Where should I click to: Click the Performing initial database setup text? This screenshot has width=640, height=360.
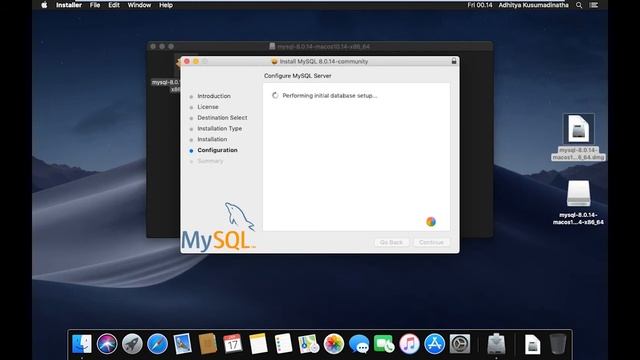pos(330,96)
